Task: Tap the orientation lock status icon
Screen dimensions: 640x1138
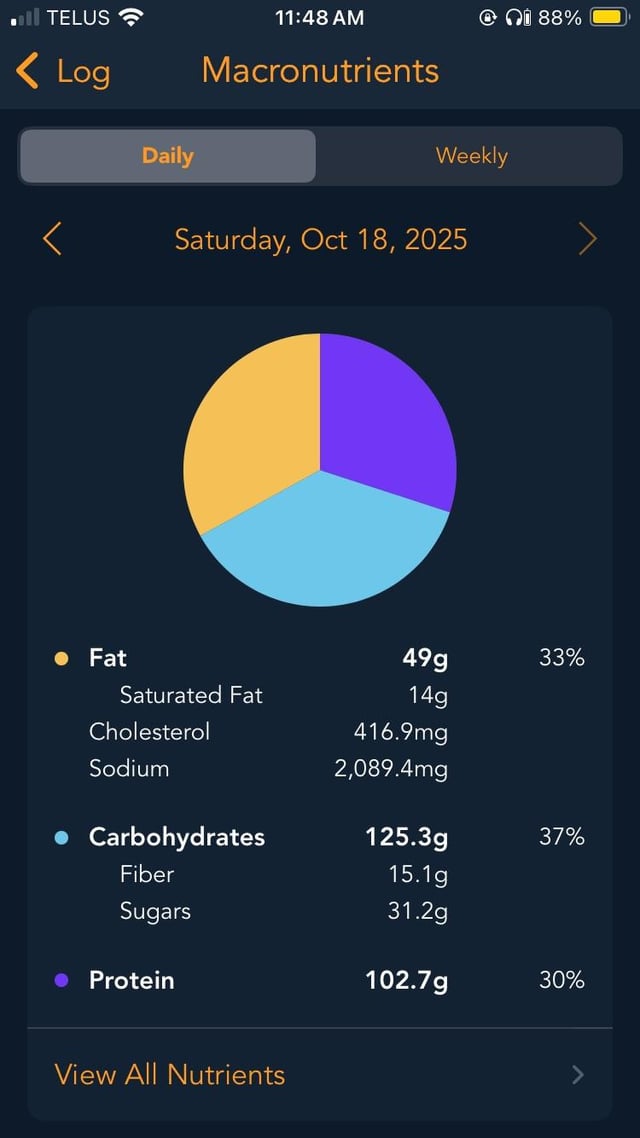Action: tap(488, 17)
